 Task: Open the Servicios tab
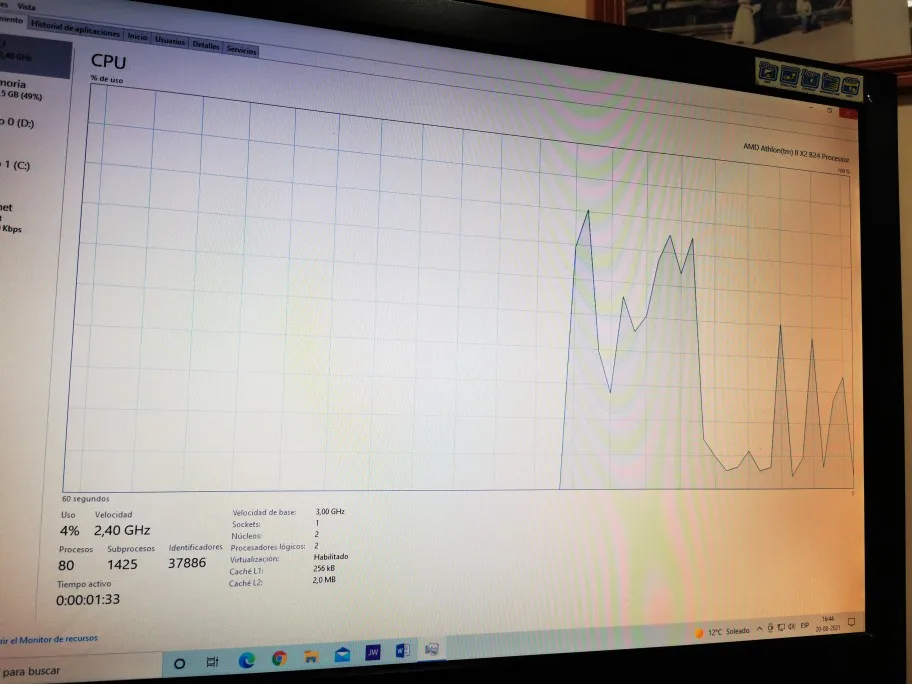tap(241, 49)
